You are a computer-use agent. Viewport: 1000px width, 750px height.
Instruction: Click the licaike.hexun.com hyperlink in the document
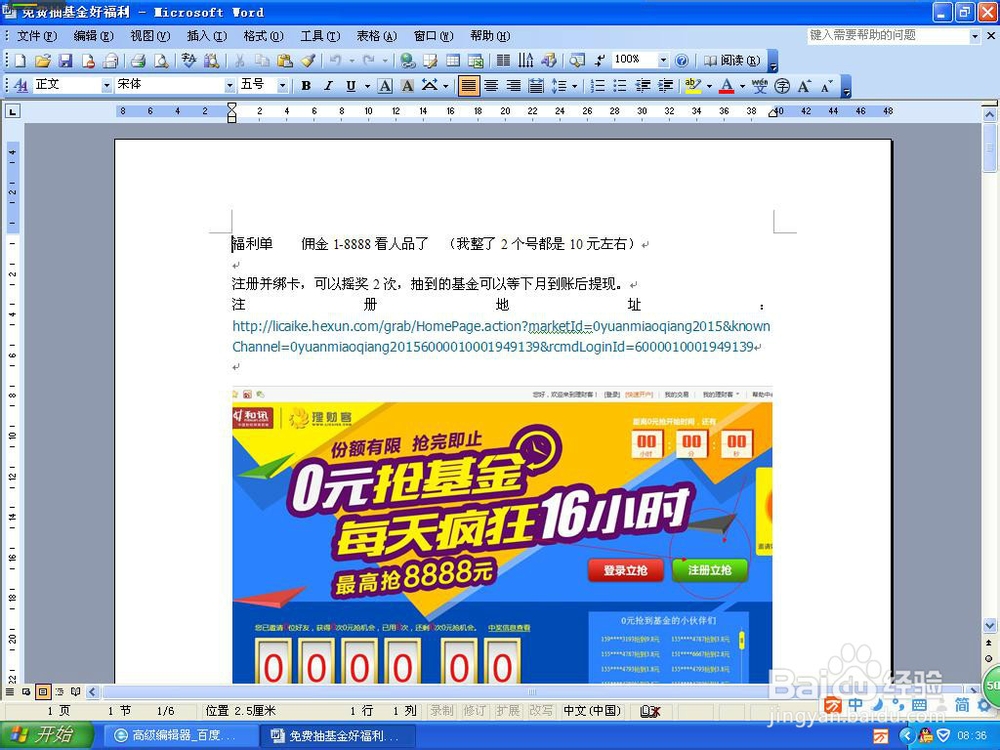pos(501,337)
